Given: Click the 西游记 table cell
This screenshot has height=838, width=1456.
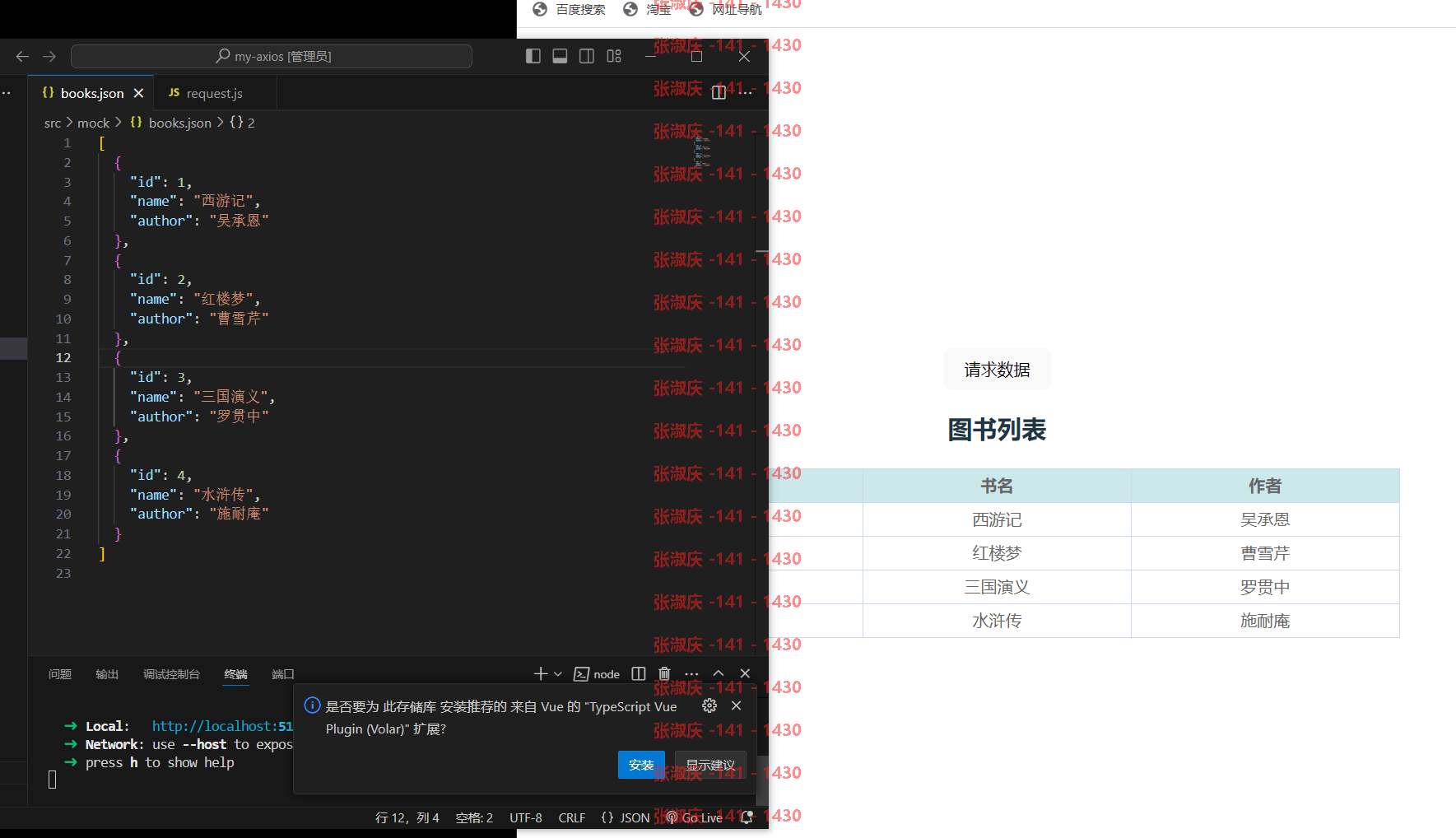Looking at the screenshot, I should point(997,519).
